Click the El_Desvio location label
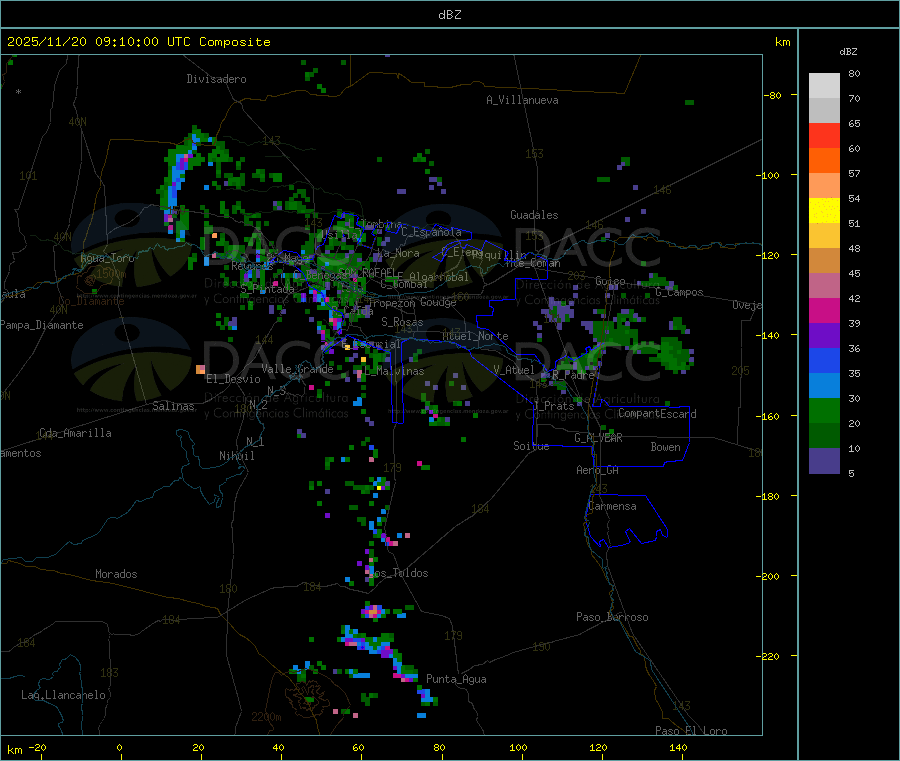Screen dimensions: 900x761 (x=233, y=379)
